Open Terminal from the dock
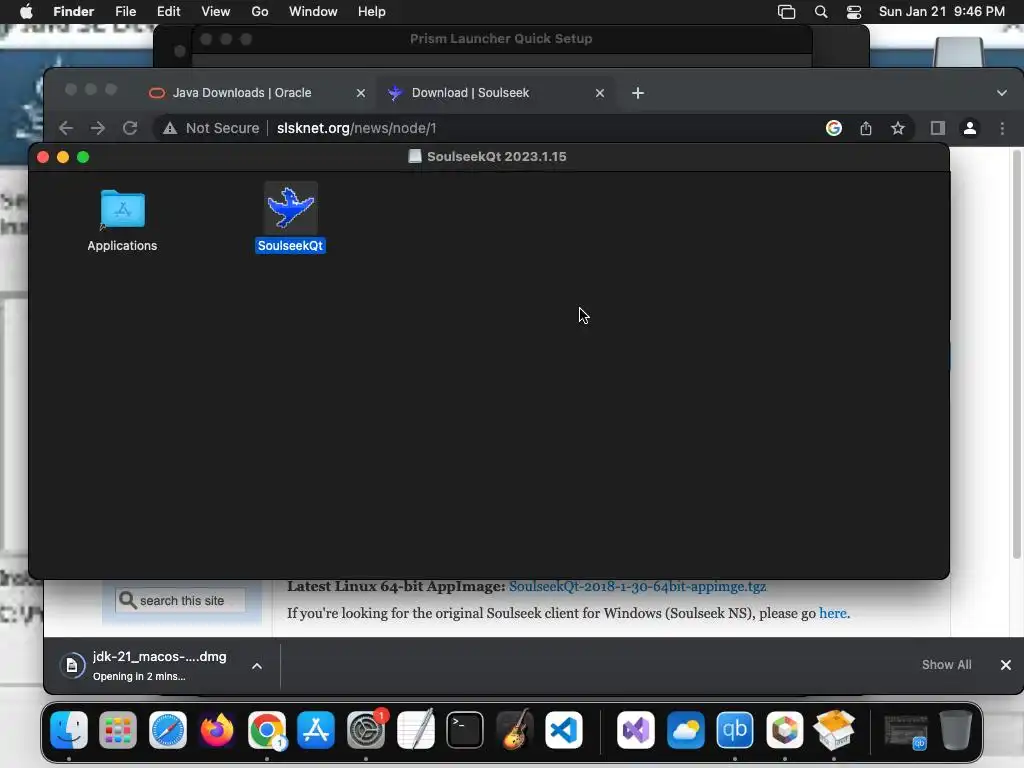The height and width of the screenshot is (768, 1024). (465, 730)
